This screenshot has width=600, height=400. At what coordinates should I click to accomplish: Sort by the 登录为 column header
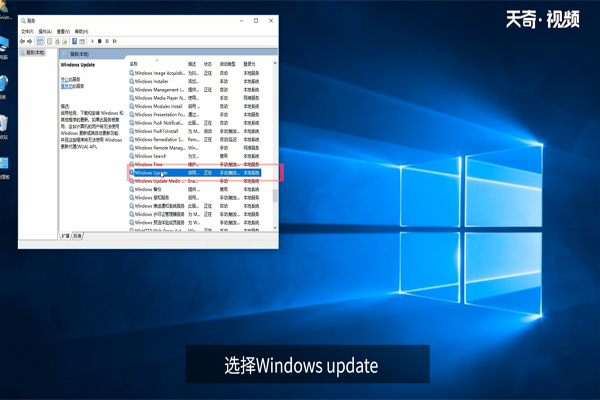(x=252, y=64)
